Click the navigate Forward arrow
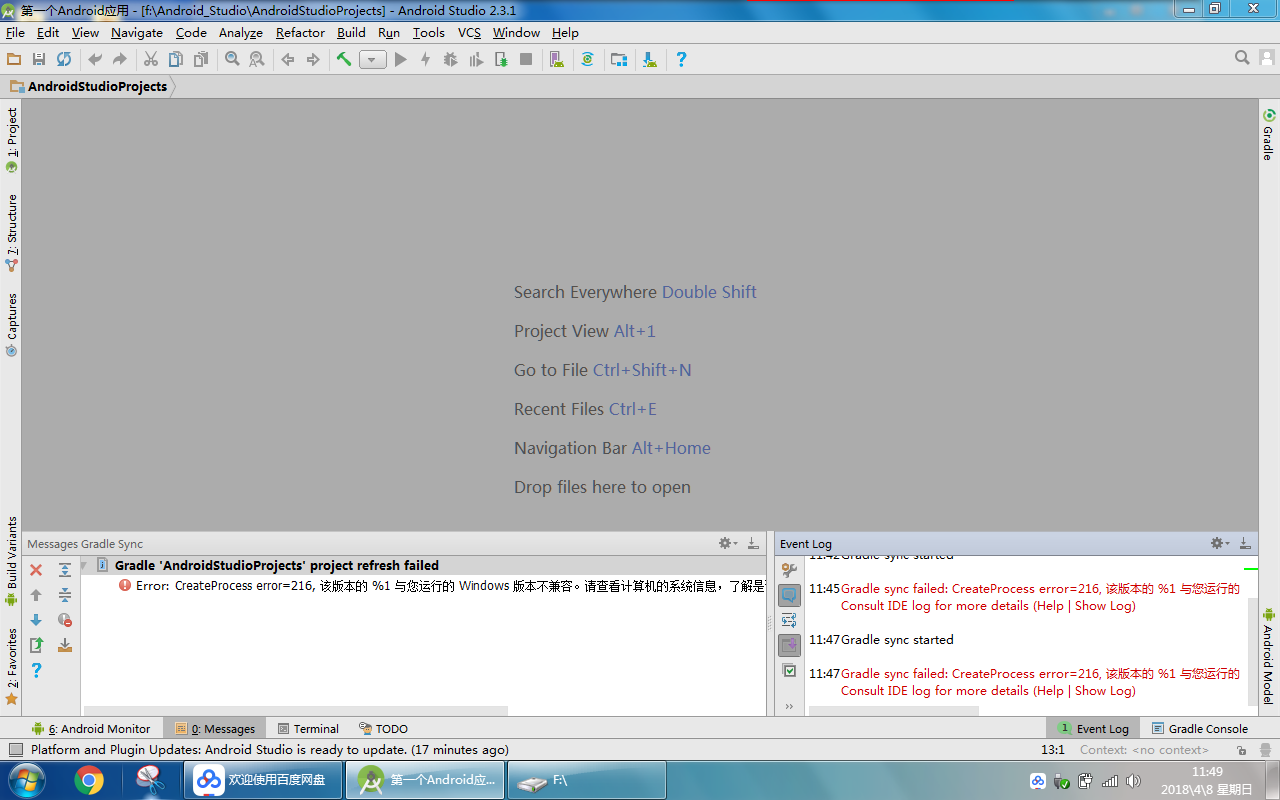The image size is (1280, 800). (x=313, y=60)
